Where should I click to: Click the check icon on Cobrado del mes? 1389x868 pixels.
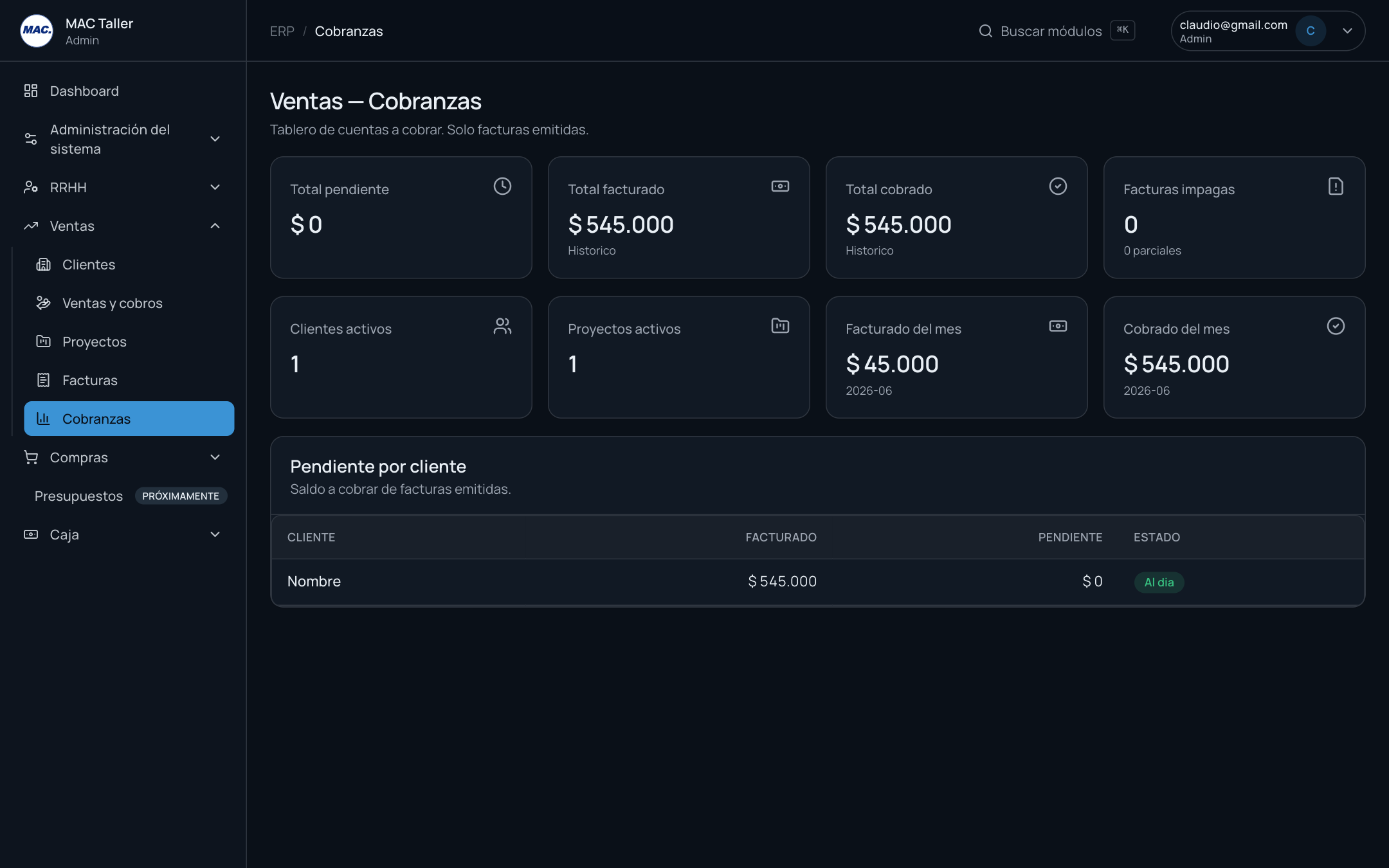click(1336, 326)
